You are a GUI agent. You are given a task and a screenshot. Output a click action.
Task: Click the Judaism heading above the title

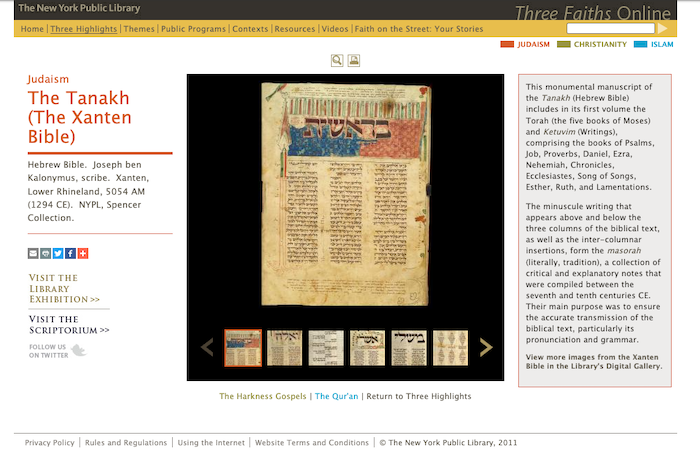coord(48,79)
